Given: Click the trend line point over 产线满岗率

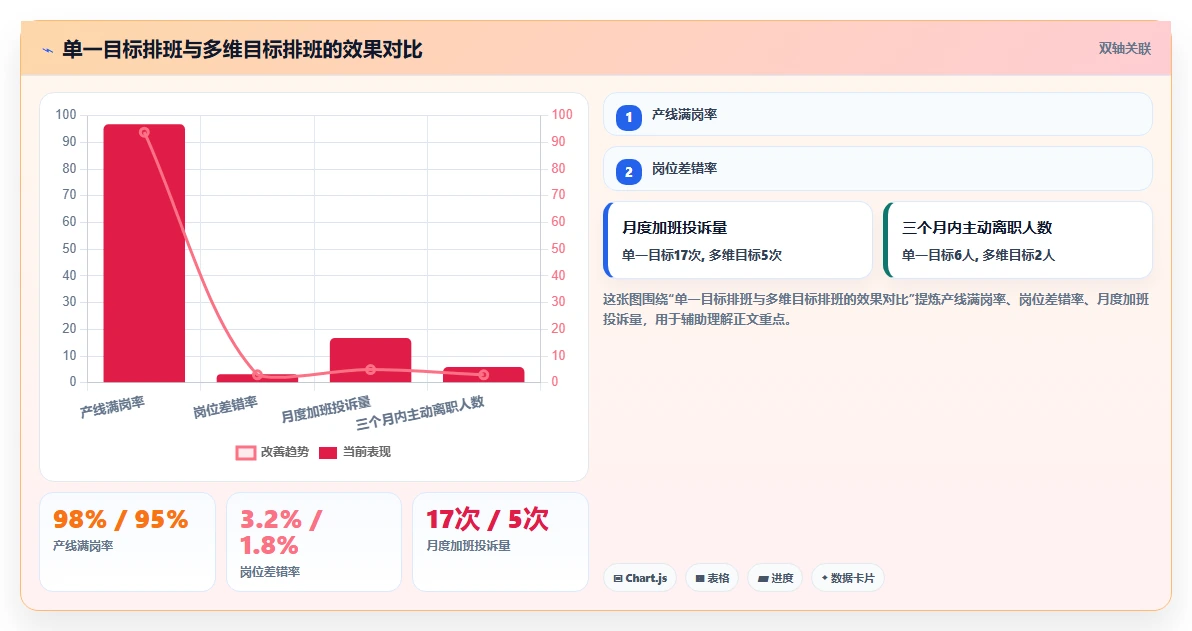Looking at the screenshot, I should click(x=144, y=132).
